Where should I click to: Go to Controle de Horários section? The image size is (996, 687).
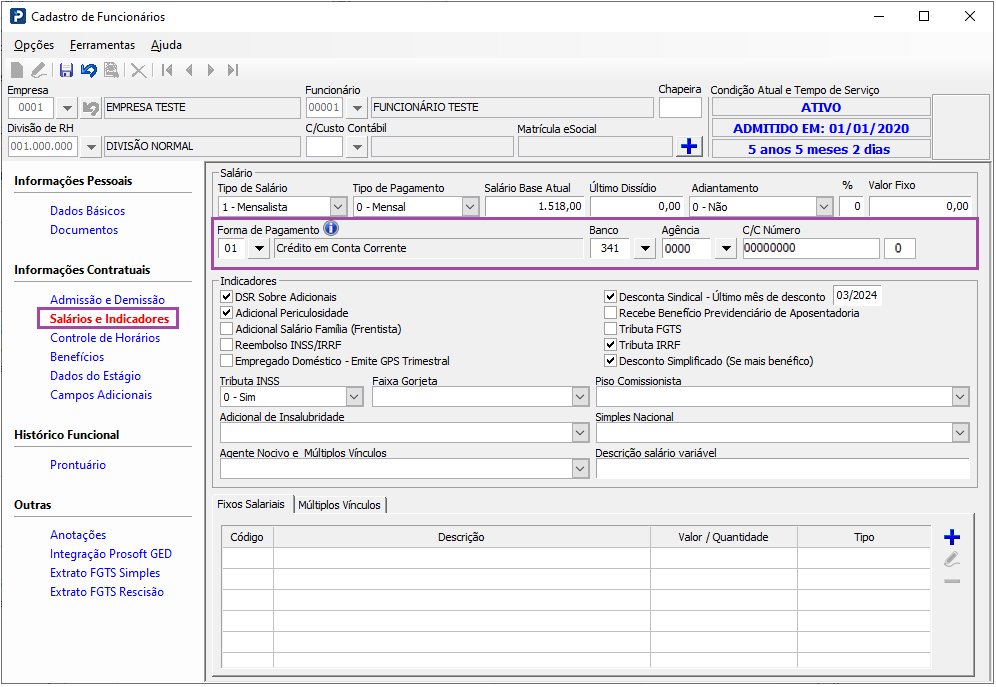(x=105, y=338)
